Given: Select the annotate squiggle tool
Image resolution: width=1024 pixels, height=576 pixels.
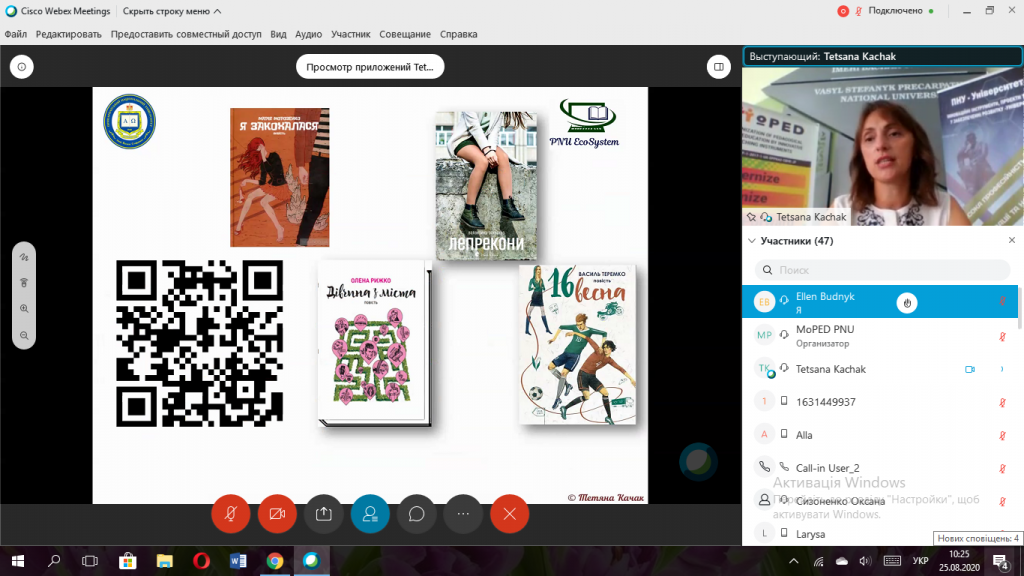Looking at the screenshot, I should [24, 258].
